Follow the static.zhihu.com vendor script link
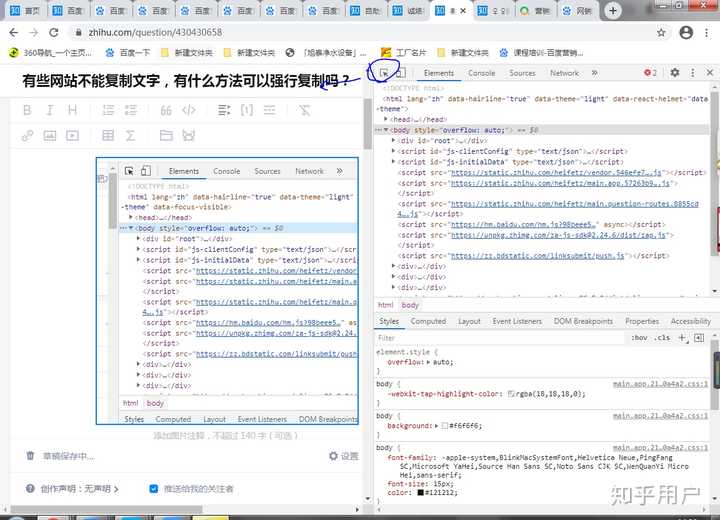Screen dimensions: 720x520 click(557, 172)
